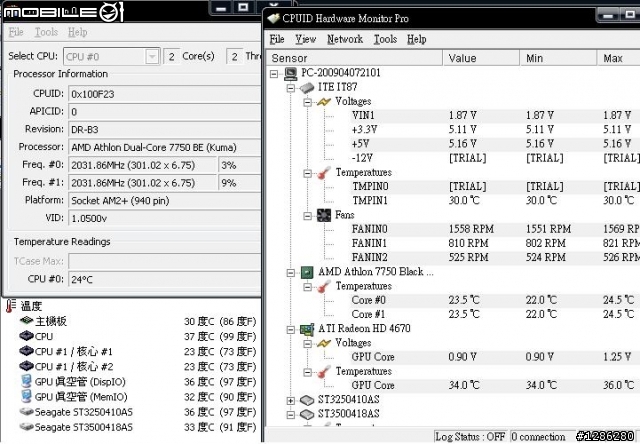Open View menu in Hardware Monitor Pro

pyautogui.click(x=306, y=39)
